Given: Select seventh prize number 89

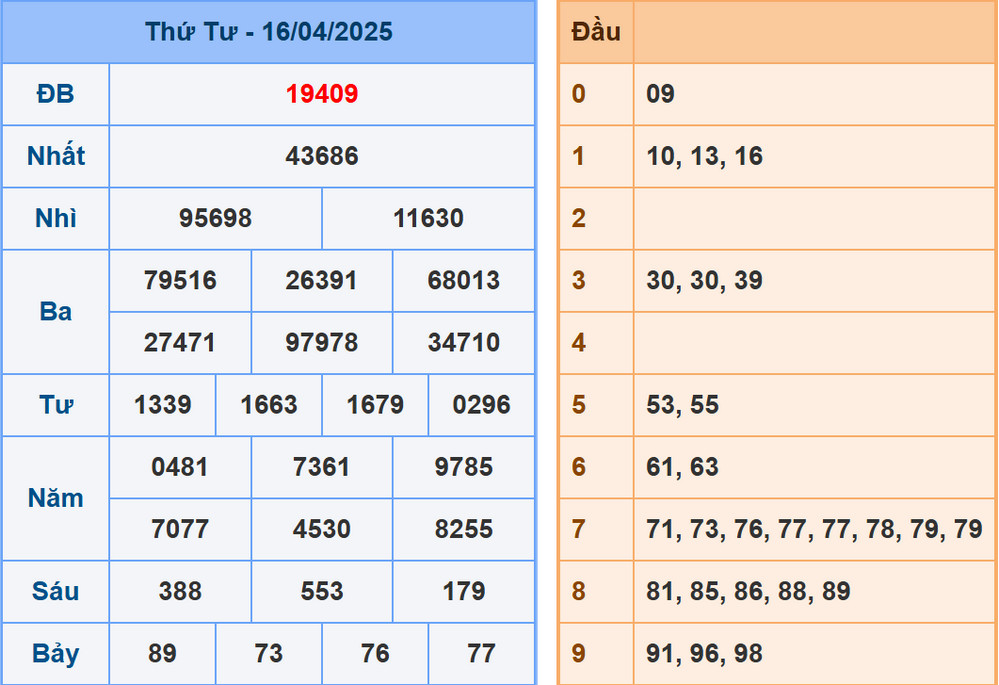Looking at the screenshot, I should [x=161, y=653].
